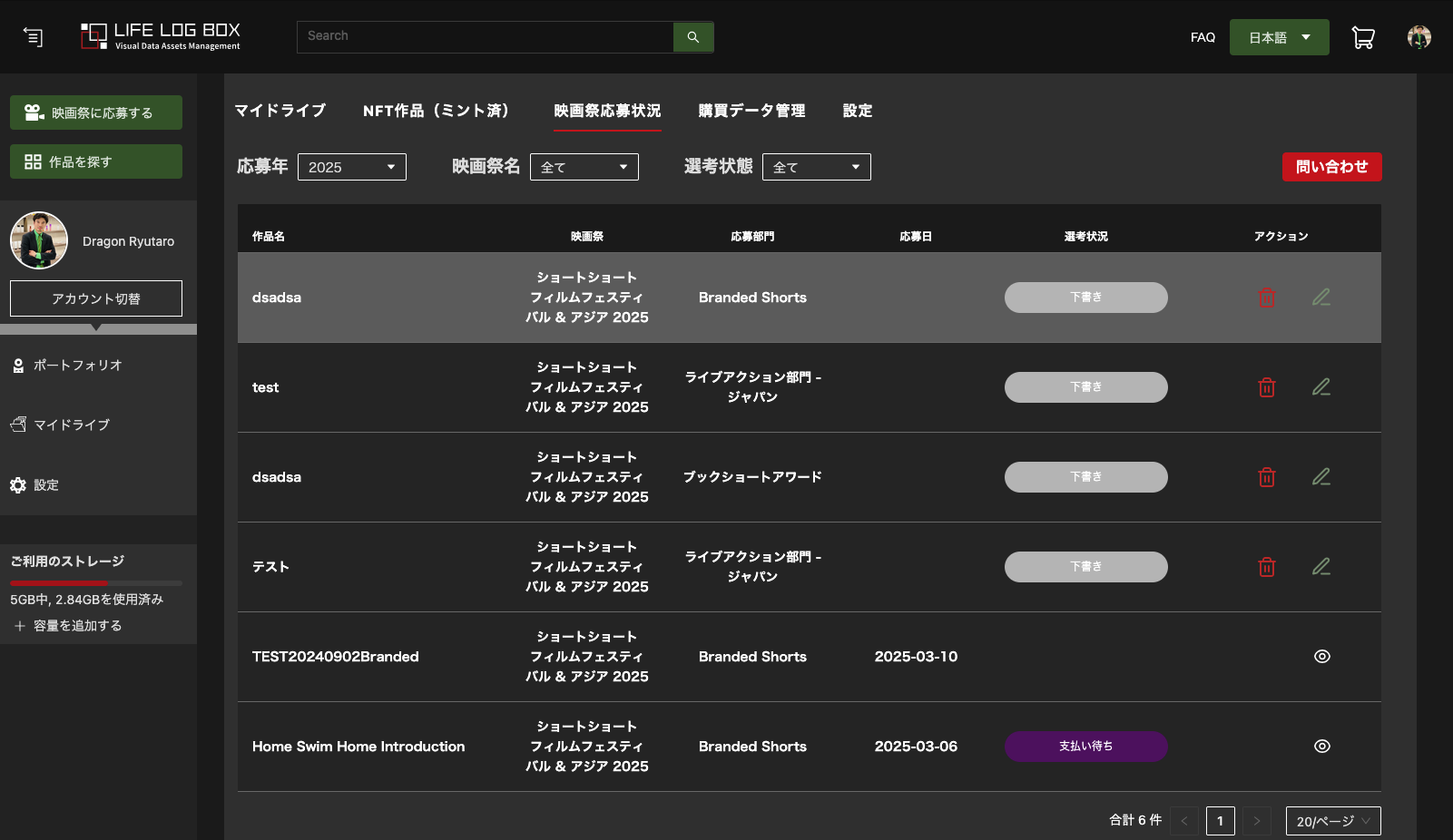Click 映画祭に応募する button
Viewport: 1453px width, 840px height.
click(96, 112)
